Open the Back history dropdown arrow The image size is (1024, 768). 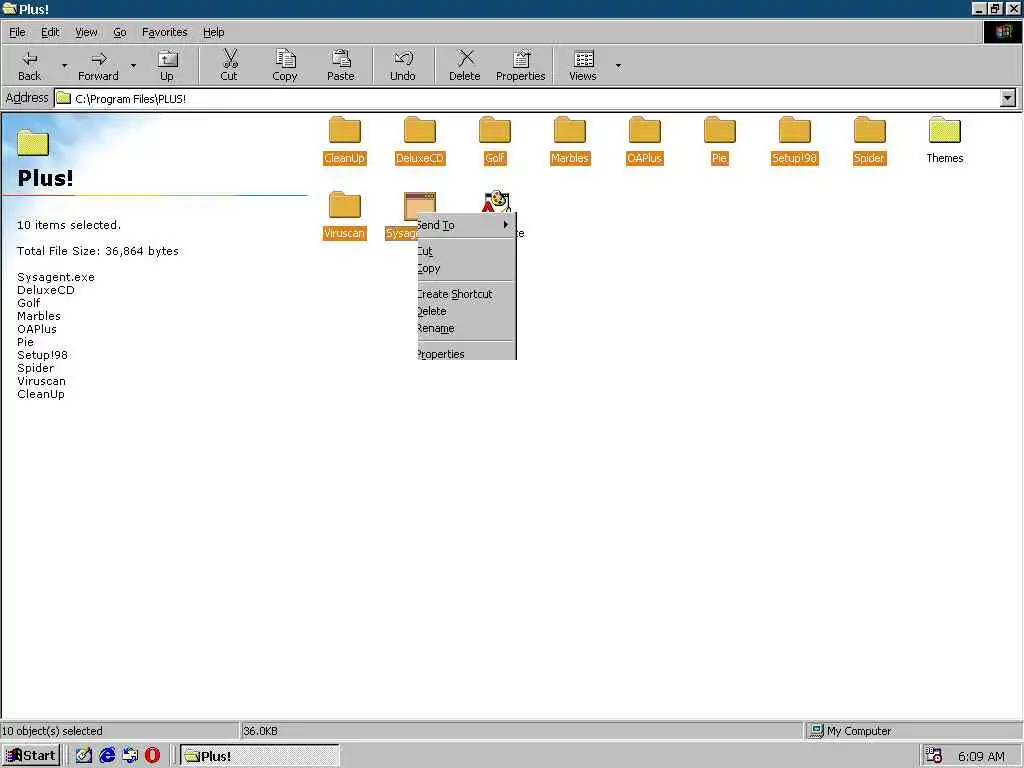tap(64, 65)
